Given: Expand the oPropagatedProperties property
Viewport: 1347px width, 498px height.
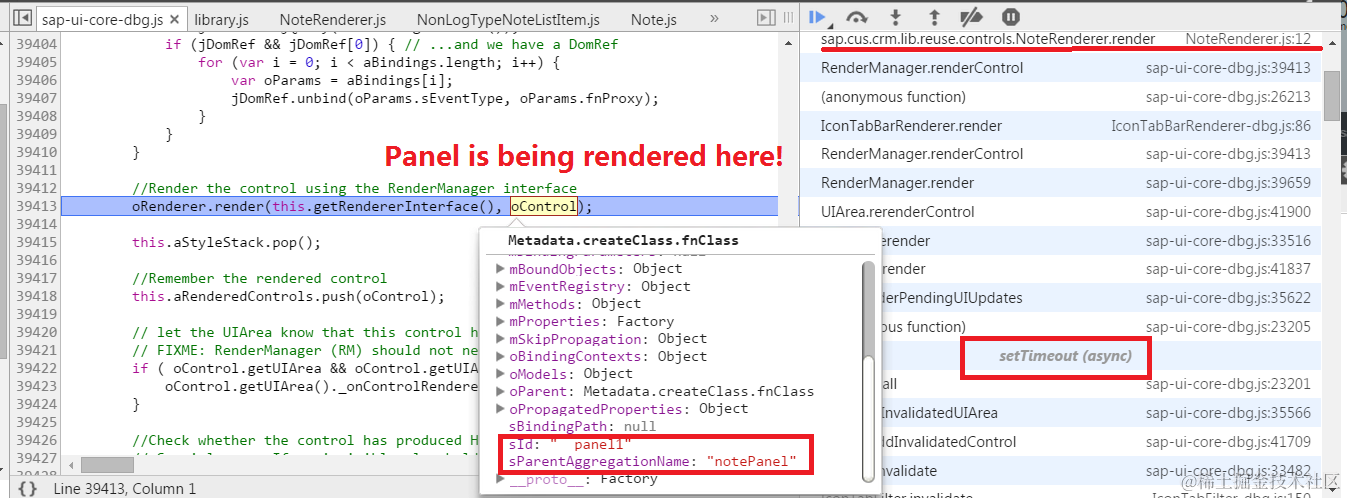Looking at the screenshot, I should click(501, 409).
